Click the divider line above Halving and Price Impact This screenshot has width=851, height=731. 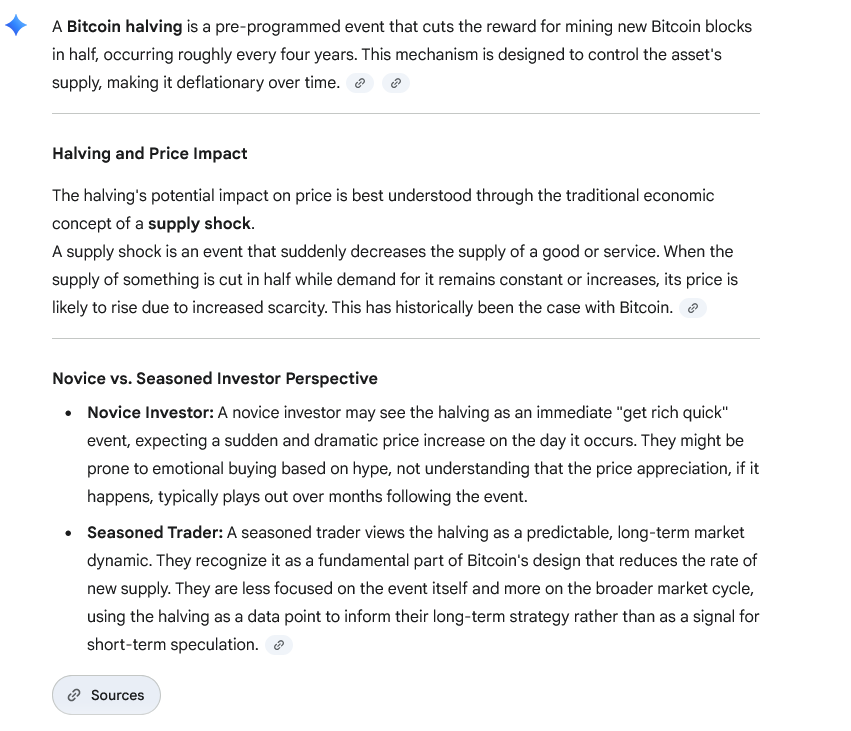pyautogui.click(x=405, y=116)
